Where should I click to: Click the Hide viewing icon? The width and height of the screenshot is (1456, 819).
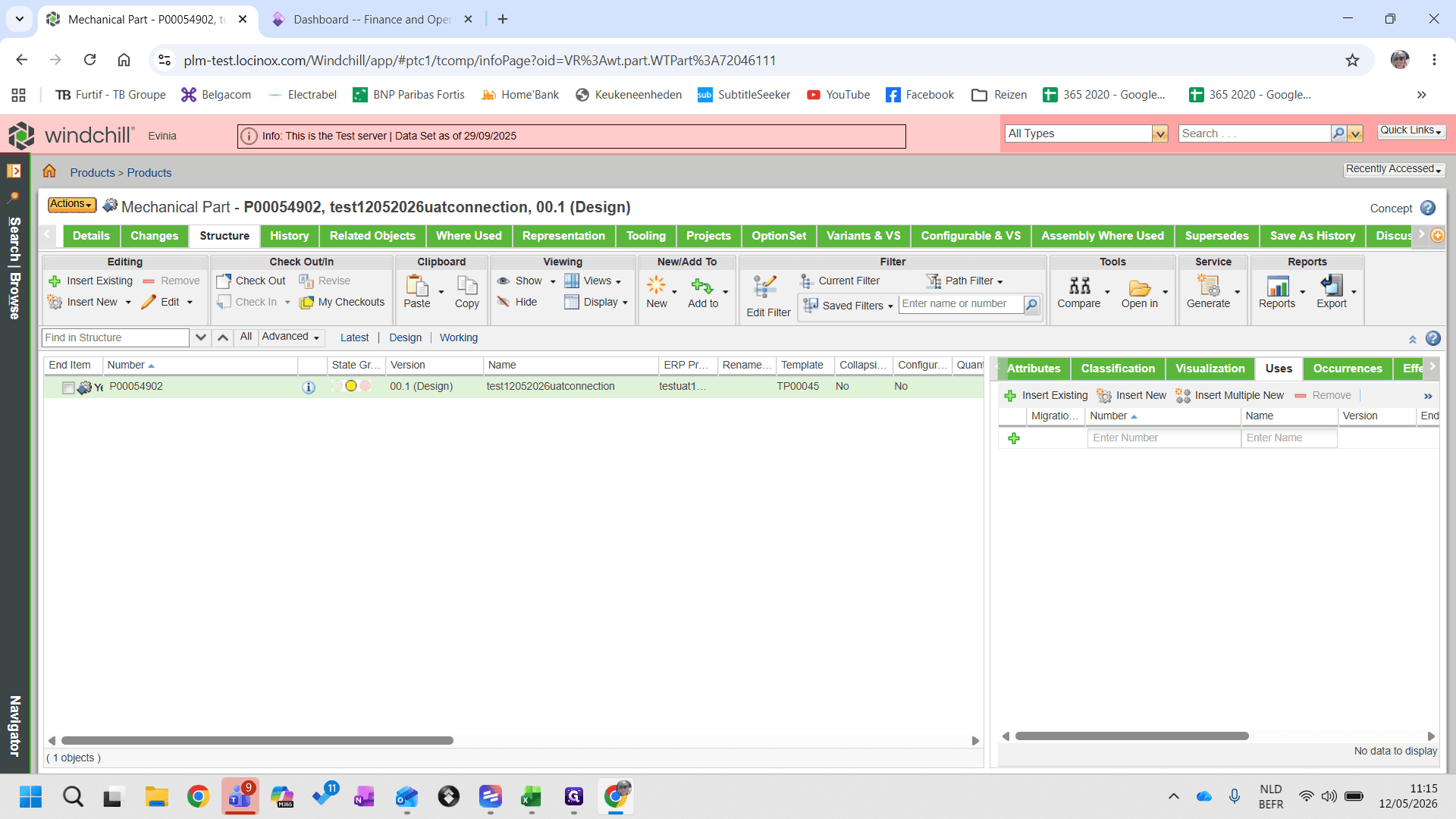click(x=503, y=302)
